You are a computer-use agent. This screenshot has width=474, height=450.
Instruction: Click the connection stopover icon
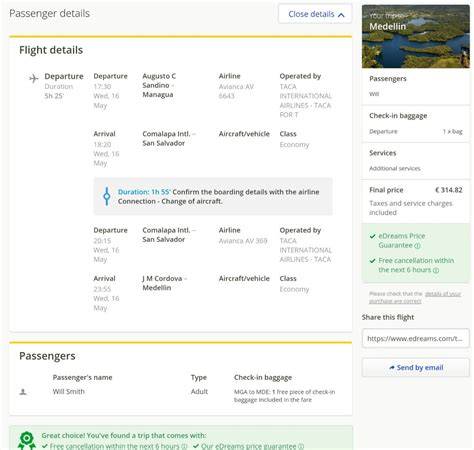[107, 196]
